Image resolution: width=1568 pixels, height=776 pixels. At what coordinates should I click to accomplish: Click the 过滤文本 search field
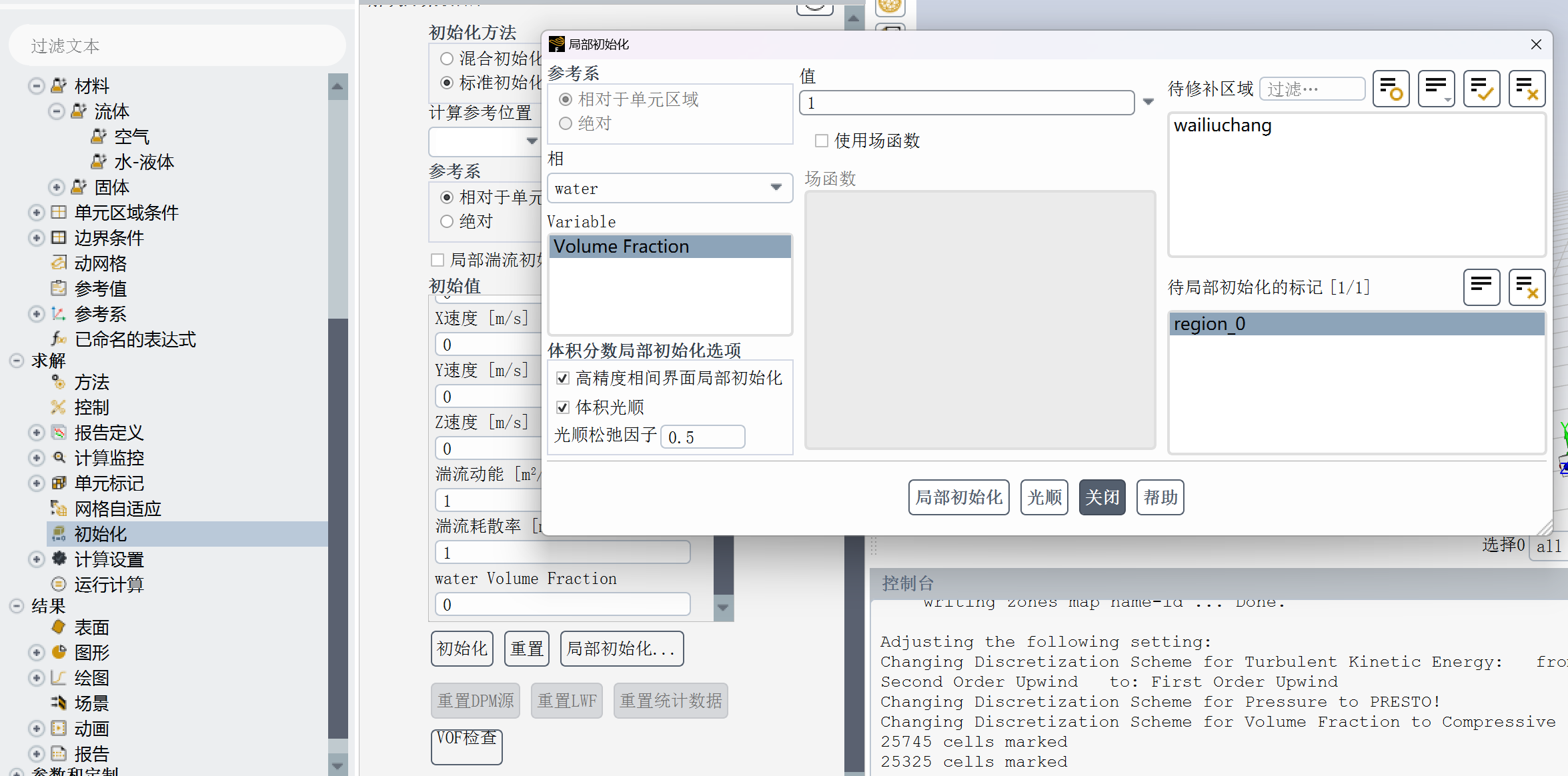click(177, 45)
